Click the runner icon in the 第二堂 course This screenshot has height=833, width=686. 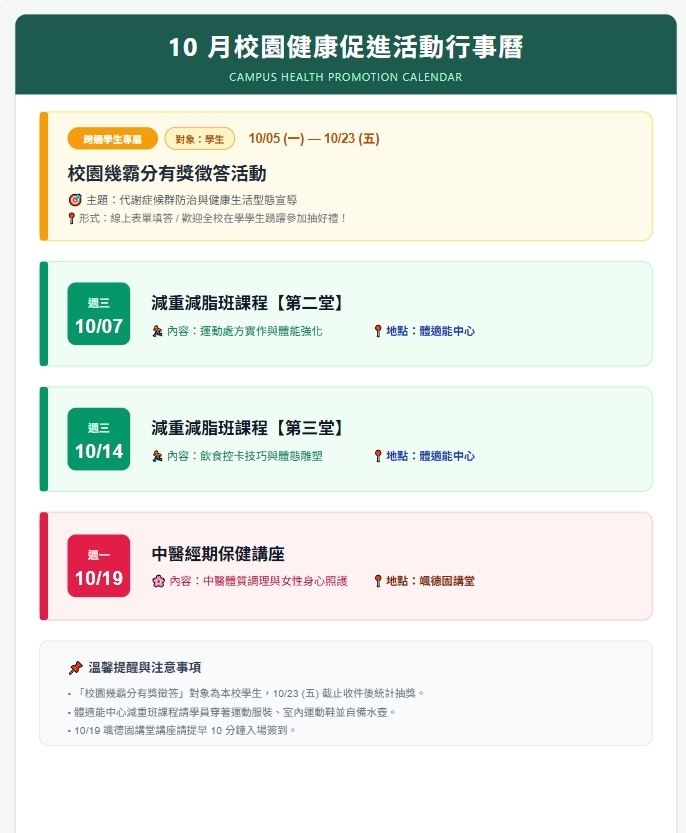[x=157, y=331]
